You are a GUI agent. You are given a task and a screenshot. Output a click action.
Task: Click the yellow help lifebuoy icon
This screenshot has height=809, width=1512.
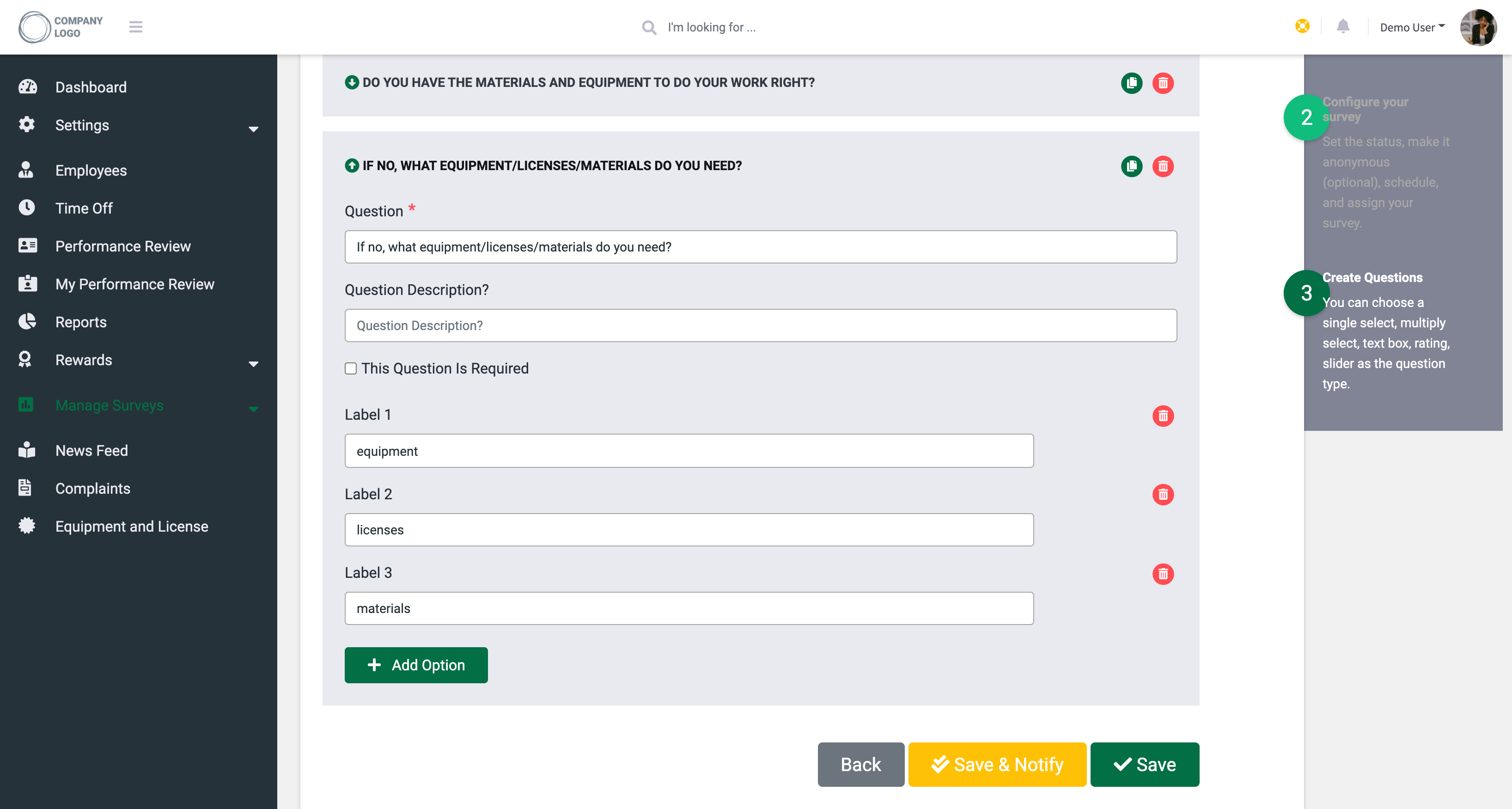click(1302, 26)
